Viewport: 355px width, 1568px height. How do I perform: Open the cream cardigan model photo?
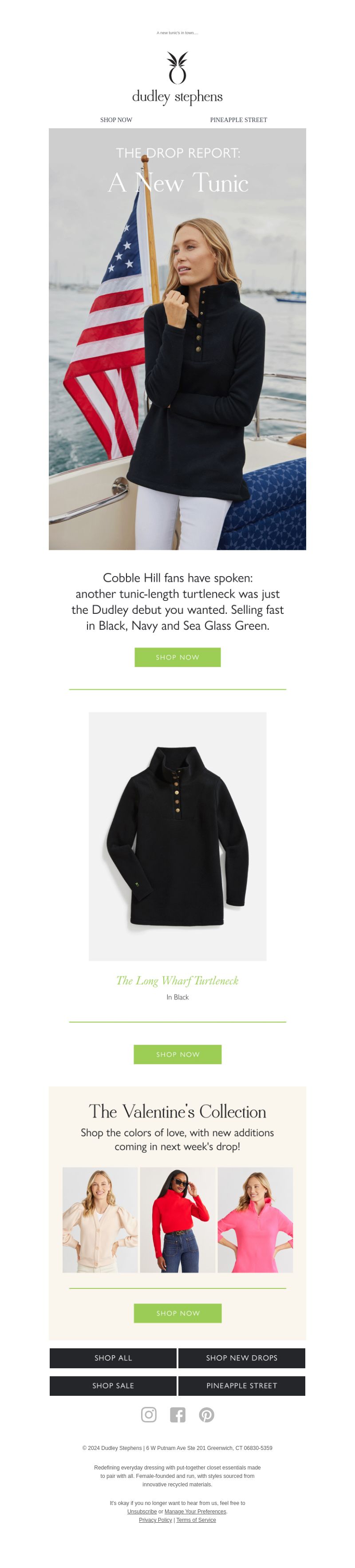(x=100, y=1220)
